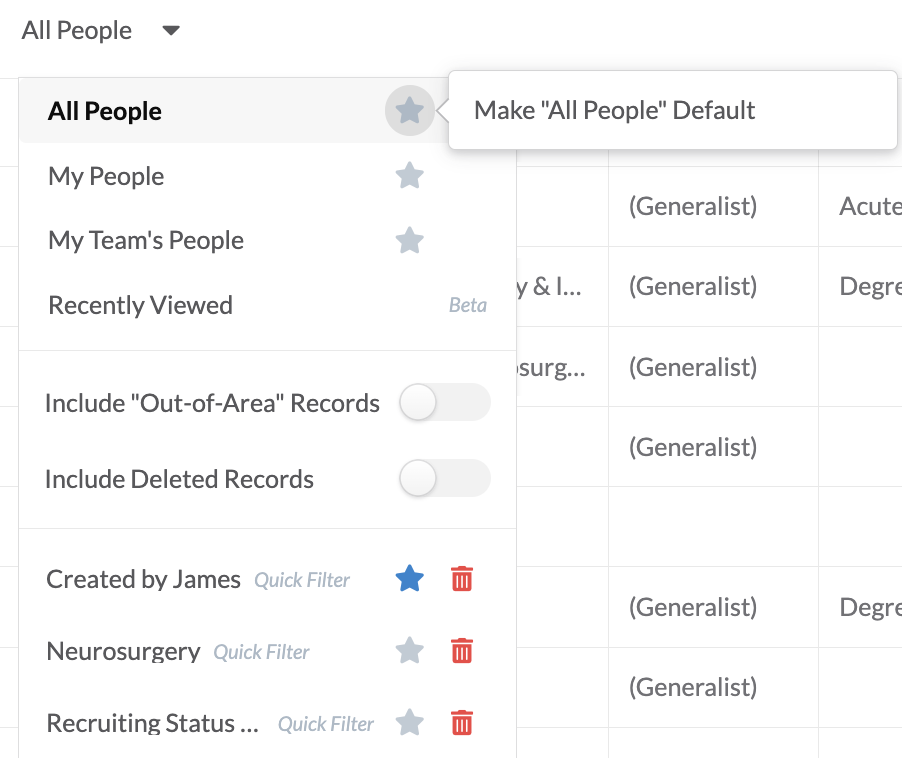Image resolution: width=902 pixels, height=758 pixels.
Task: Set My People as default with star
Action: 409,177
